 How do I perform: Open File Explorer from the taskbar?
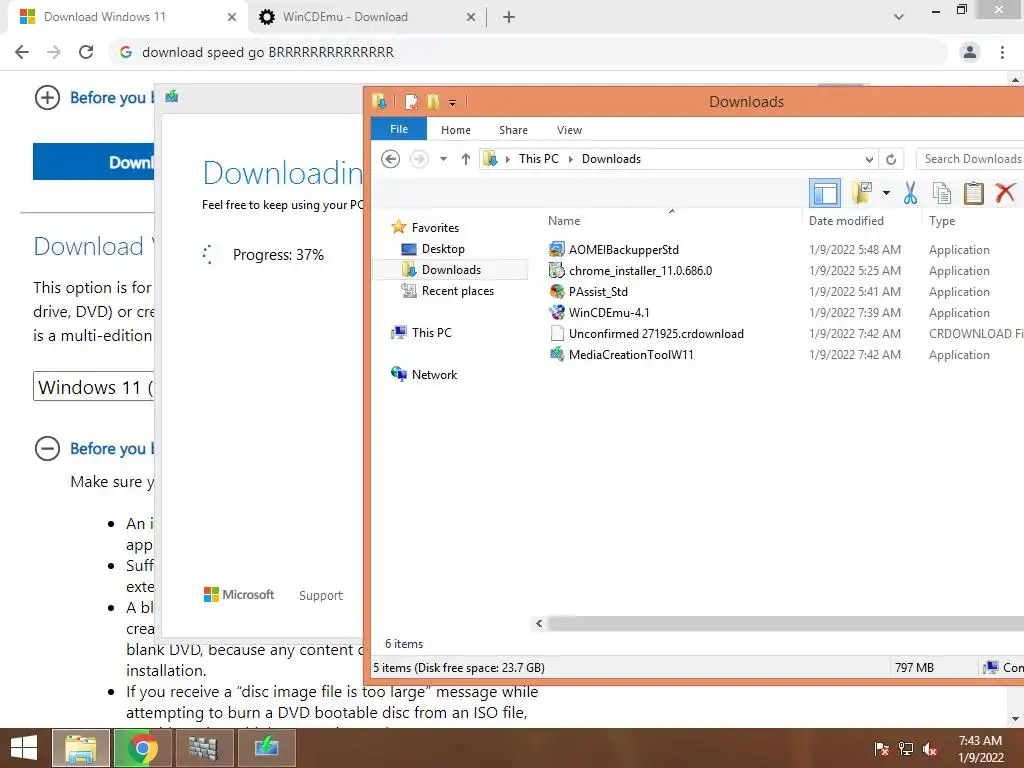[81, 748]
